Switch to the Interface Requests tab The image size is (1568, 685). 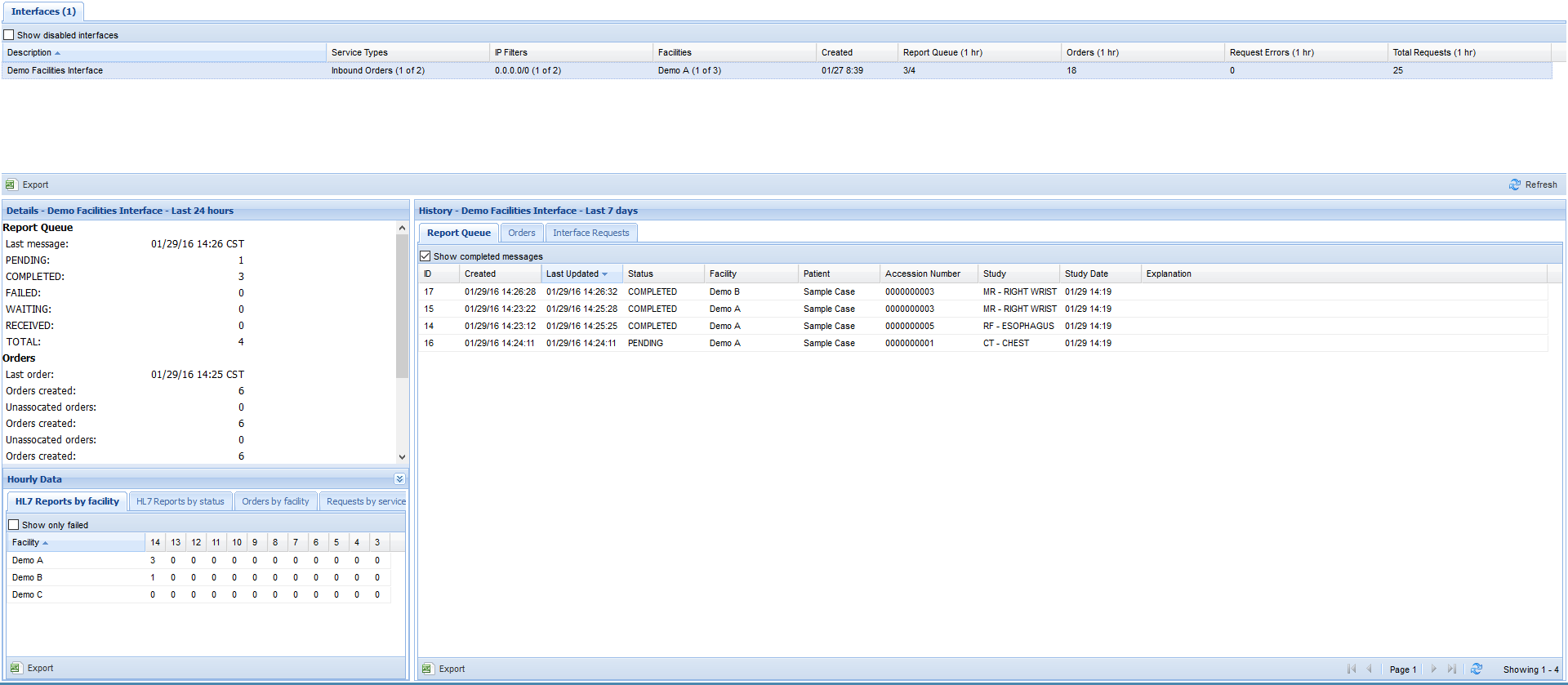click(590, 234)
